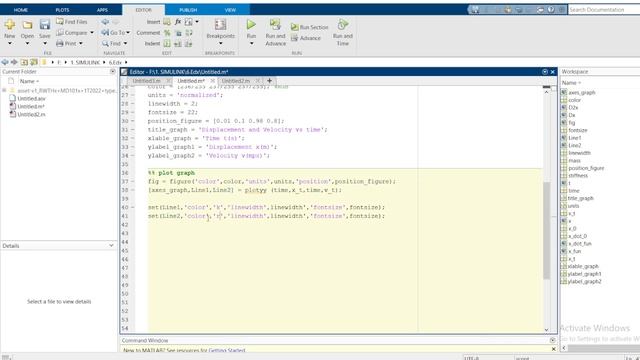Image resolution: width=640 pixels, height=360 pixels.
Task: Sort the Current Folder list by Name header
Action: pos(29,81)
